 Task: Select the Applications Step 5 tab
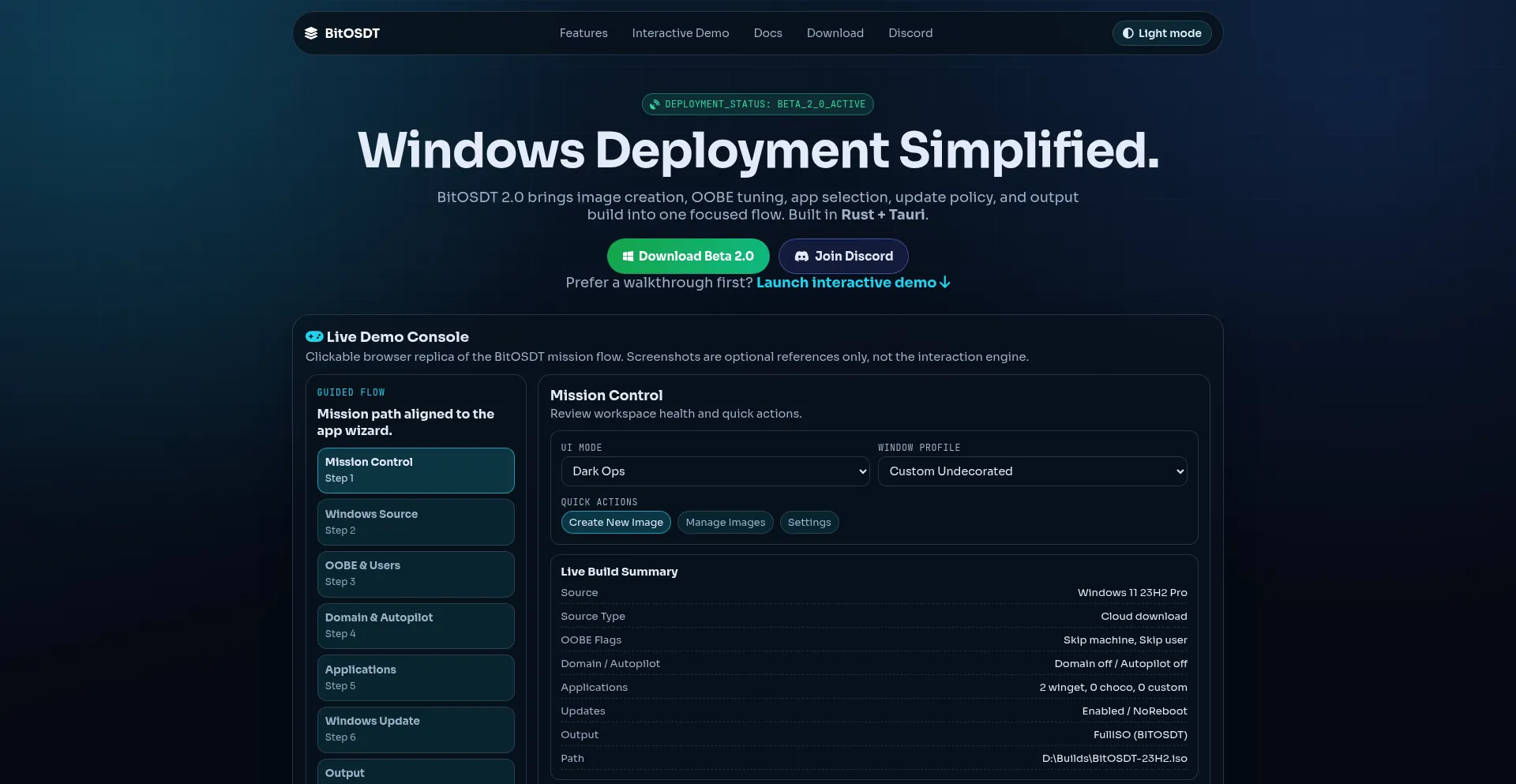coord(416,677)
